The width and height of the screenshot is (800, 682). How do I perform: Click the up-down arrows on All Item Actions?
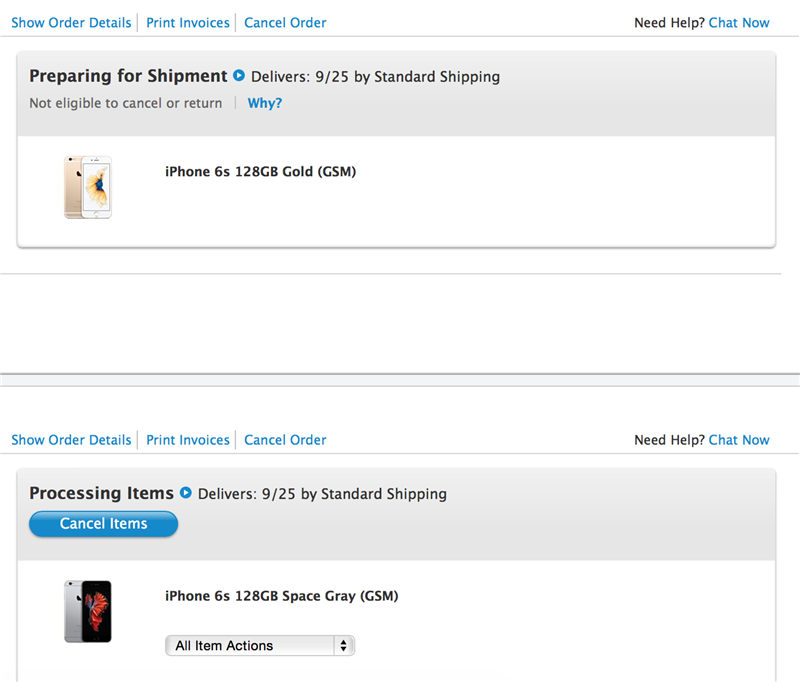pyautogui.click(x=343, y=646)
